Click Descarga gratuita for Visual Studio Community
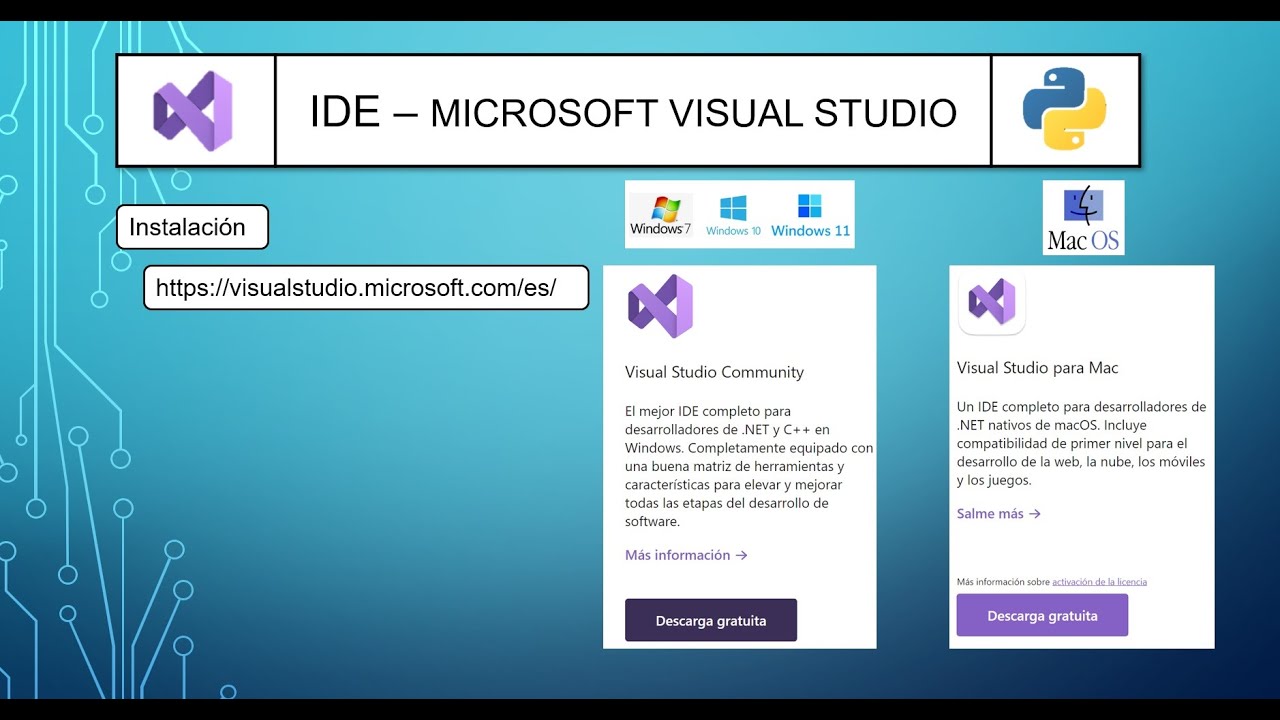Viewport: 1280px width, 720px height. coord(711,620)
